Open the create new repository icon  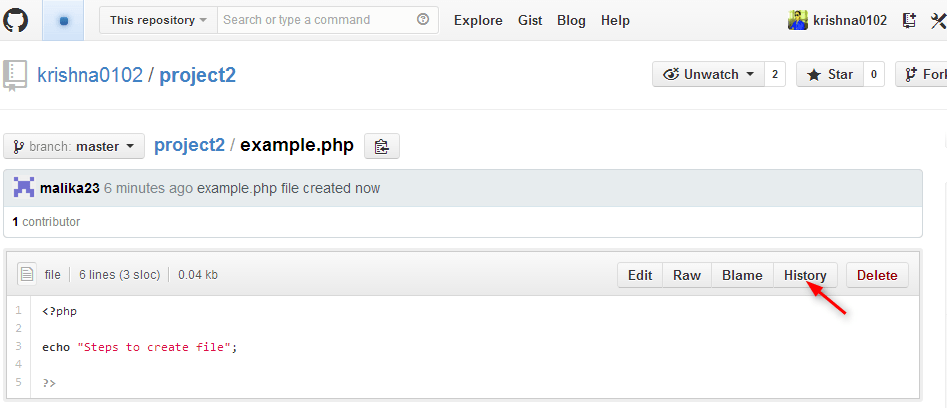[x=909, y=21]
